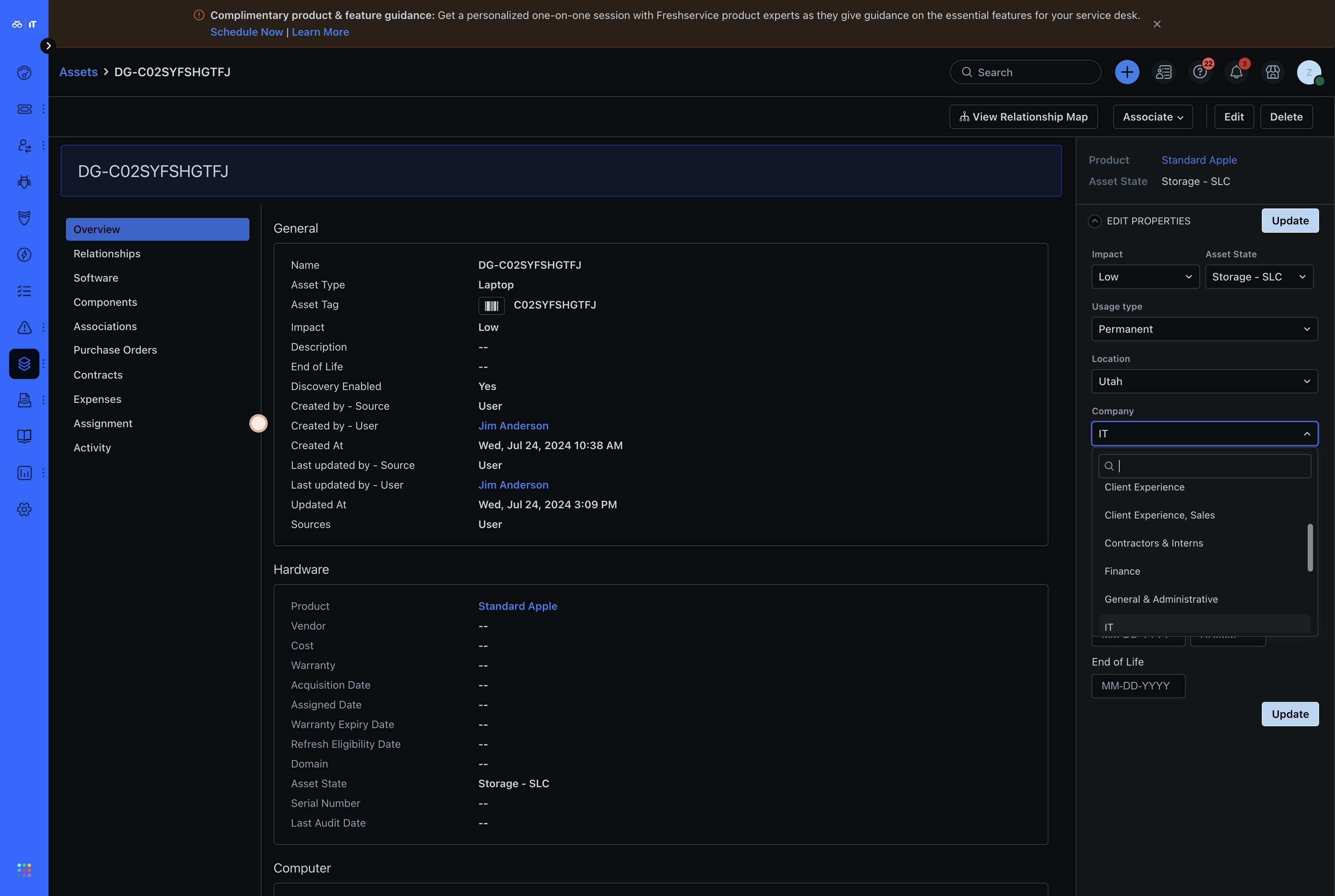Click the Delete button
The height and width of the screenshot is (896, 1335).
1286,117
